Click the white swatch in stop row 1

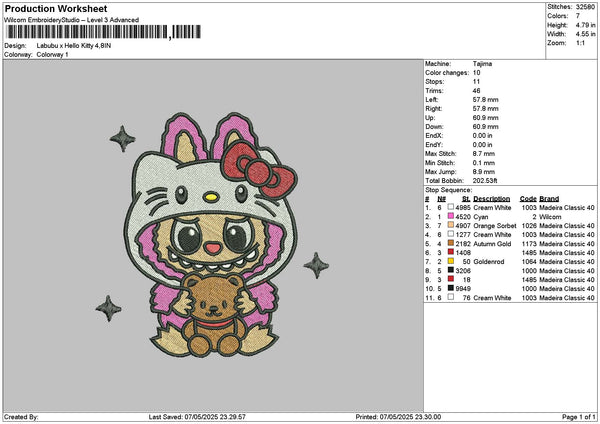[451, 207]
